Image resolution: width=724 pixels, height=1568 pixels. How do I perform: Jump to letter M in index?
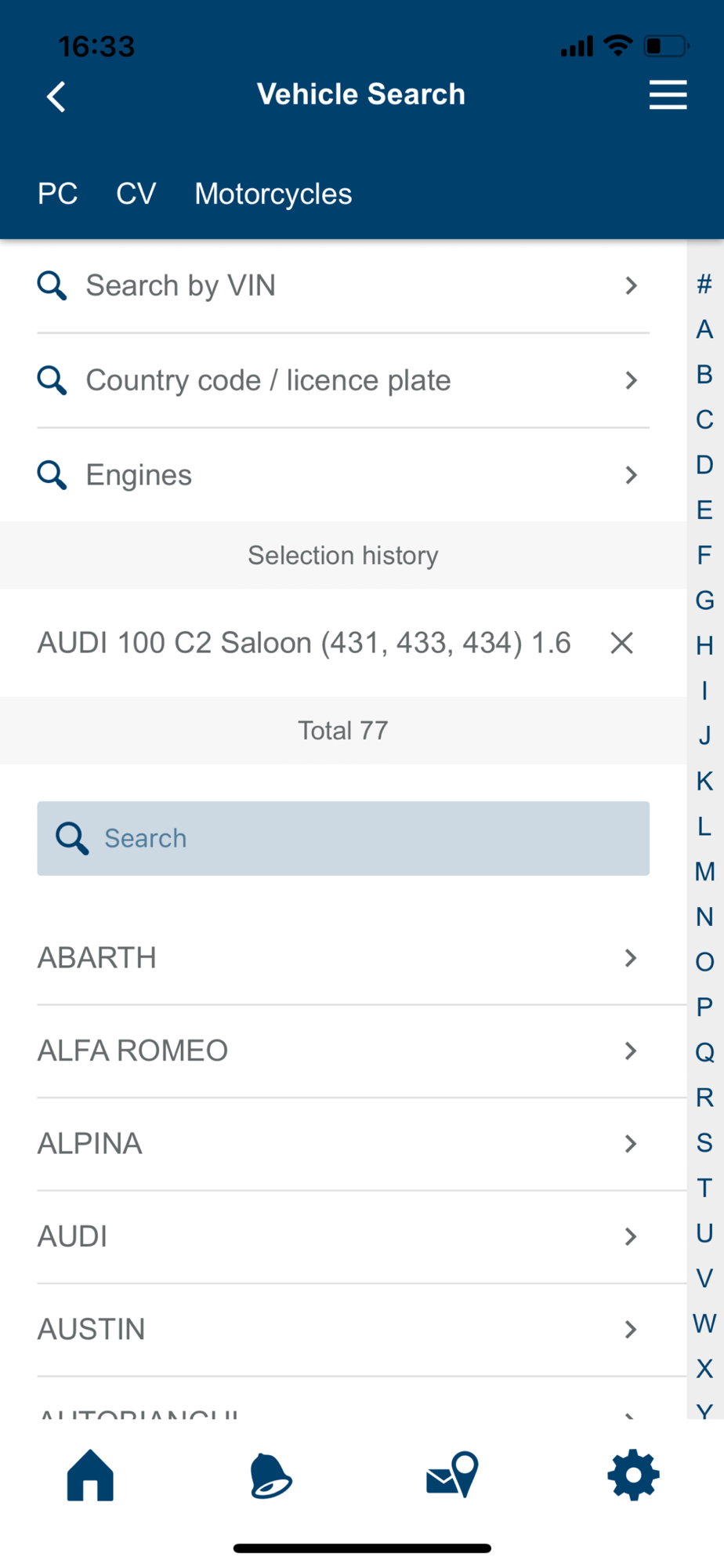pyautogui.click(x=704, y=872)
